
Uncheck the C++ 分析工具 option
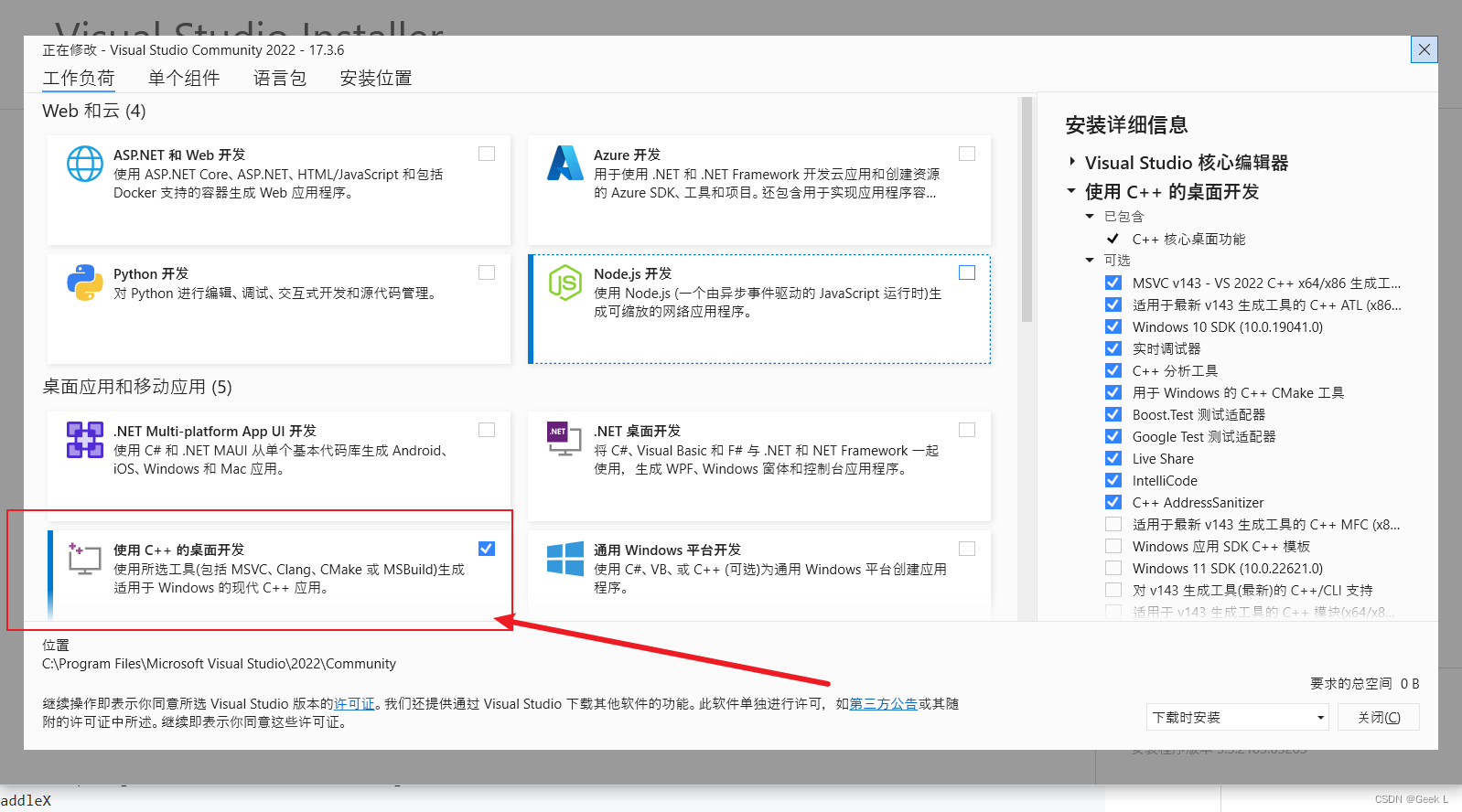pyautogui.click(x=1113, y=370)
